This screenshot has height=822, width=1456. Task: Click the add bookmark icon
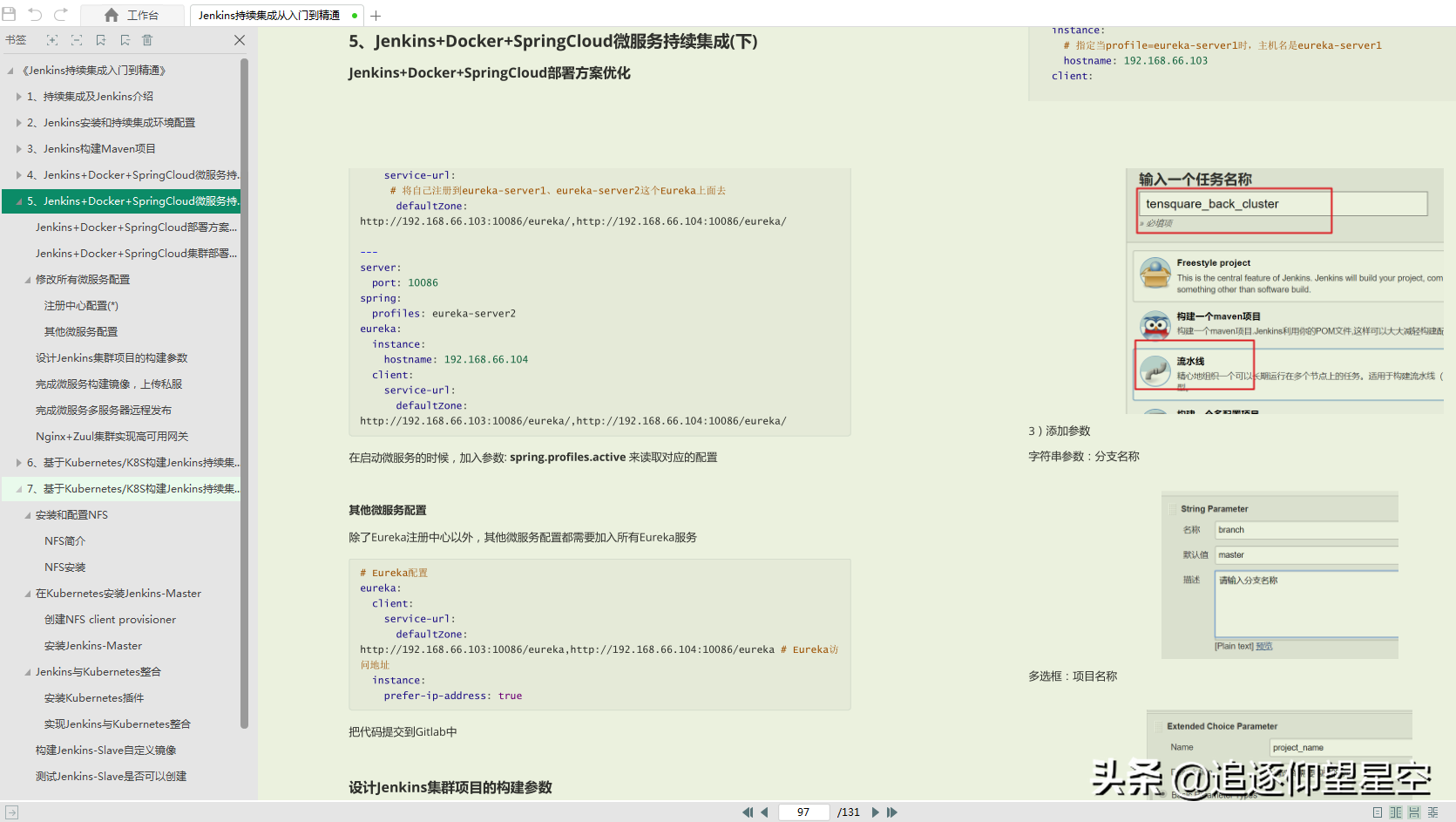pyautogui.click(x=101, y=40)
